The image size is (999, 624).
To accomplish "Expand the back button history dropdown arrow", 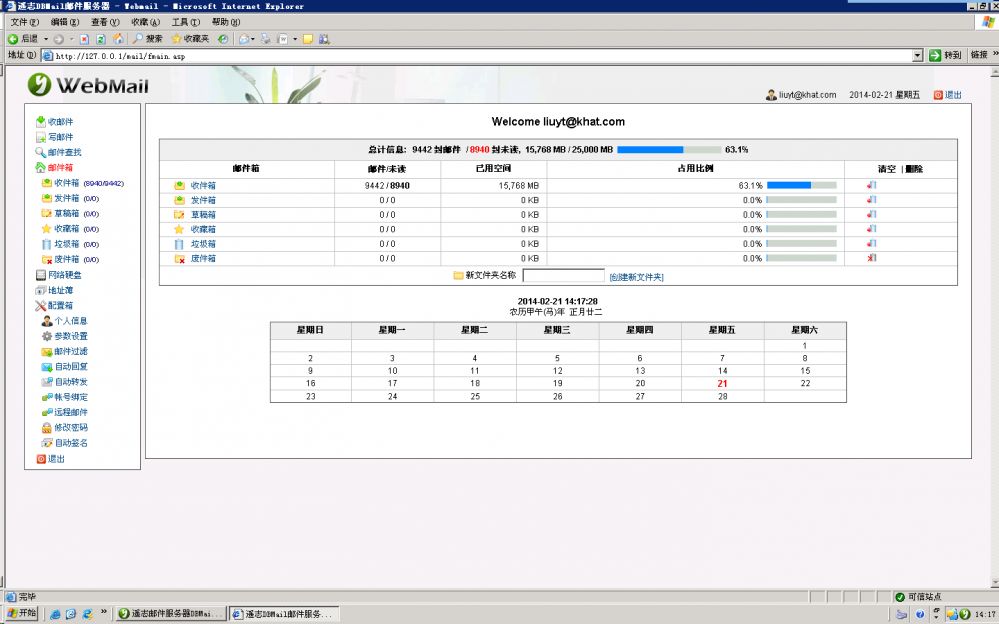I will click(46, 39).
